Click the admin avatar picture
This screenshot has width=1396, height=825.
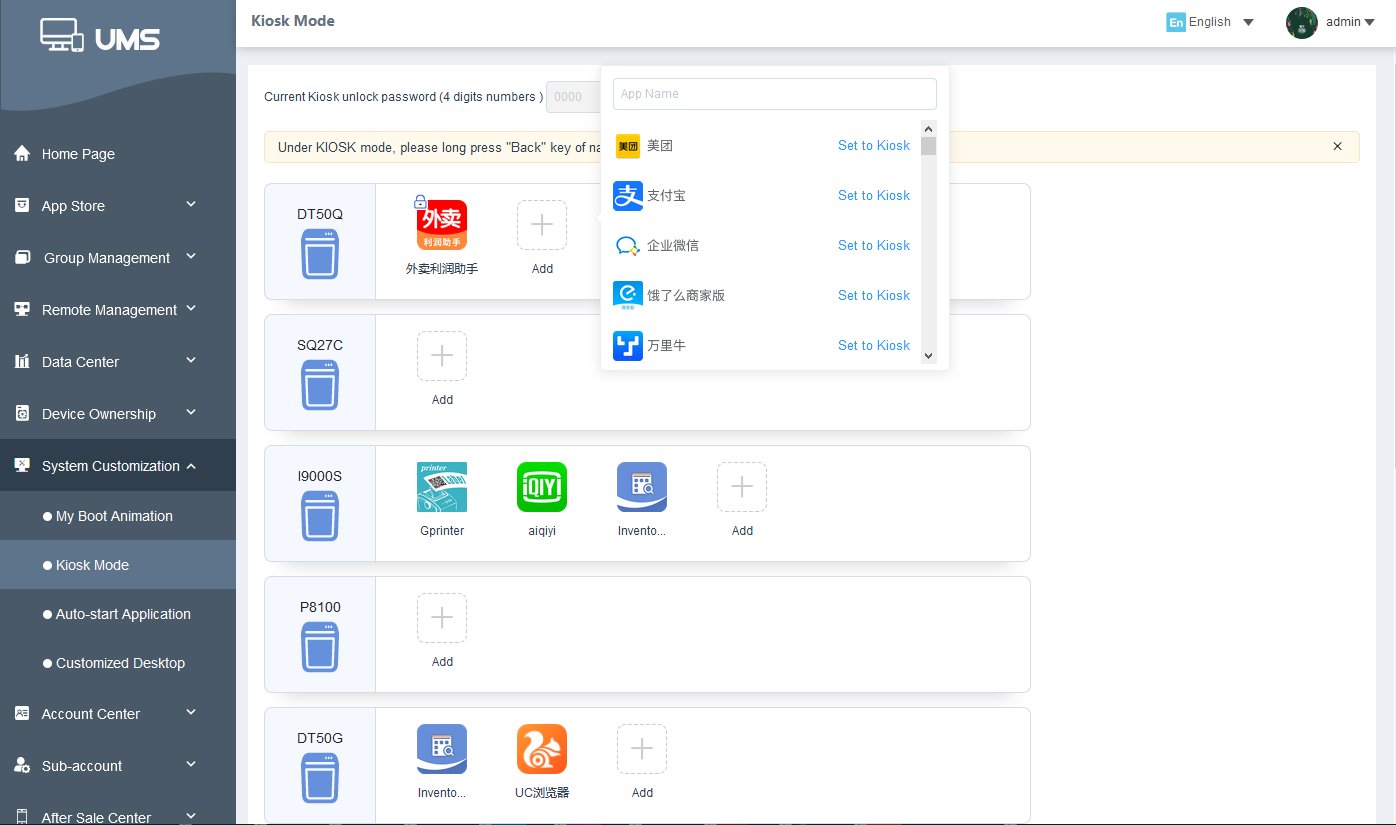[x=1302, y=22]
